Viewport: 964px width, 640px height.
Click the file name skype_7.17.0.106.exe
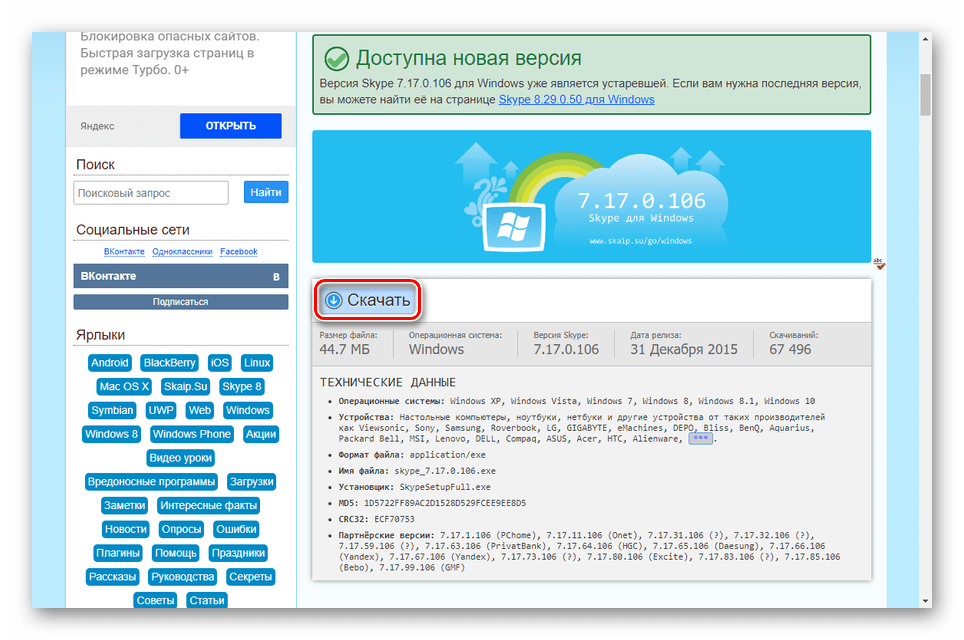pos(445,471)
